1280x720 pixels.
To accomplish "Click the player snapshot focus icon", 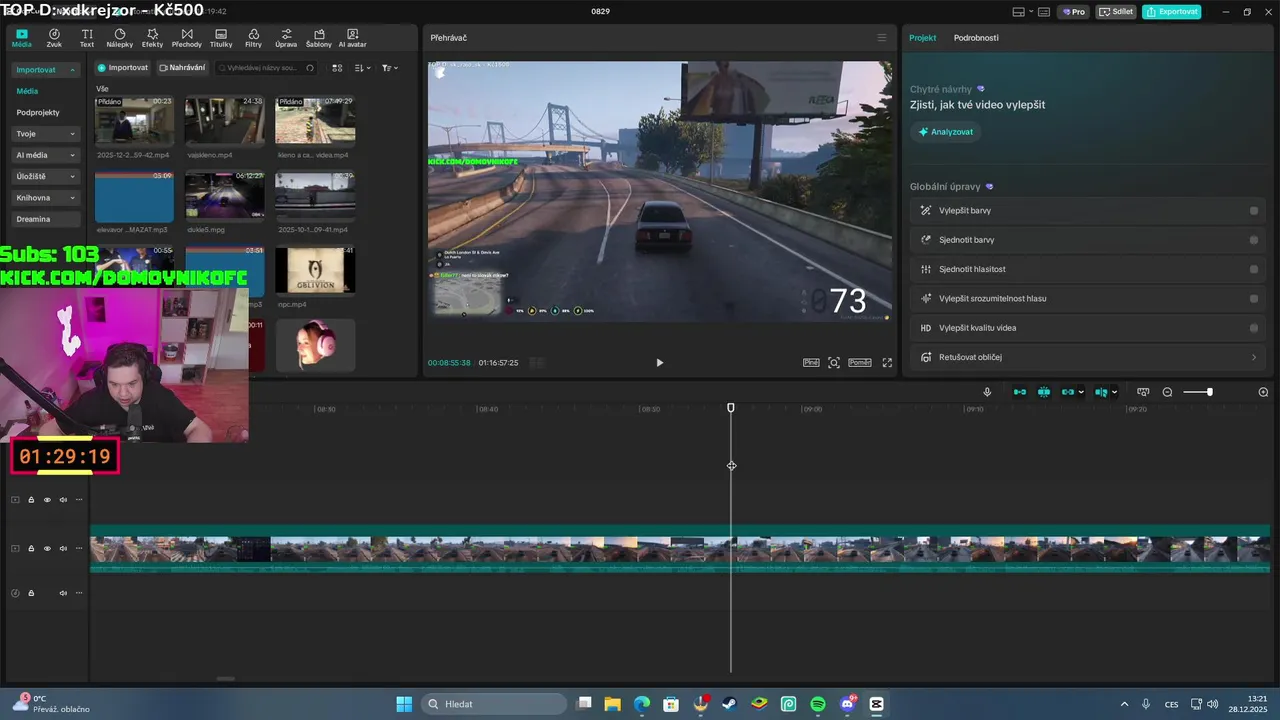I will click(834, 363).
